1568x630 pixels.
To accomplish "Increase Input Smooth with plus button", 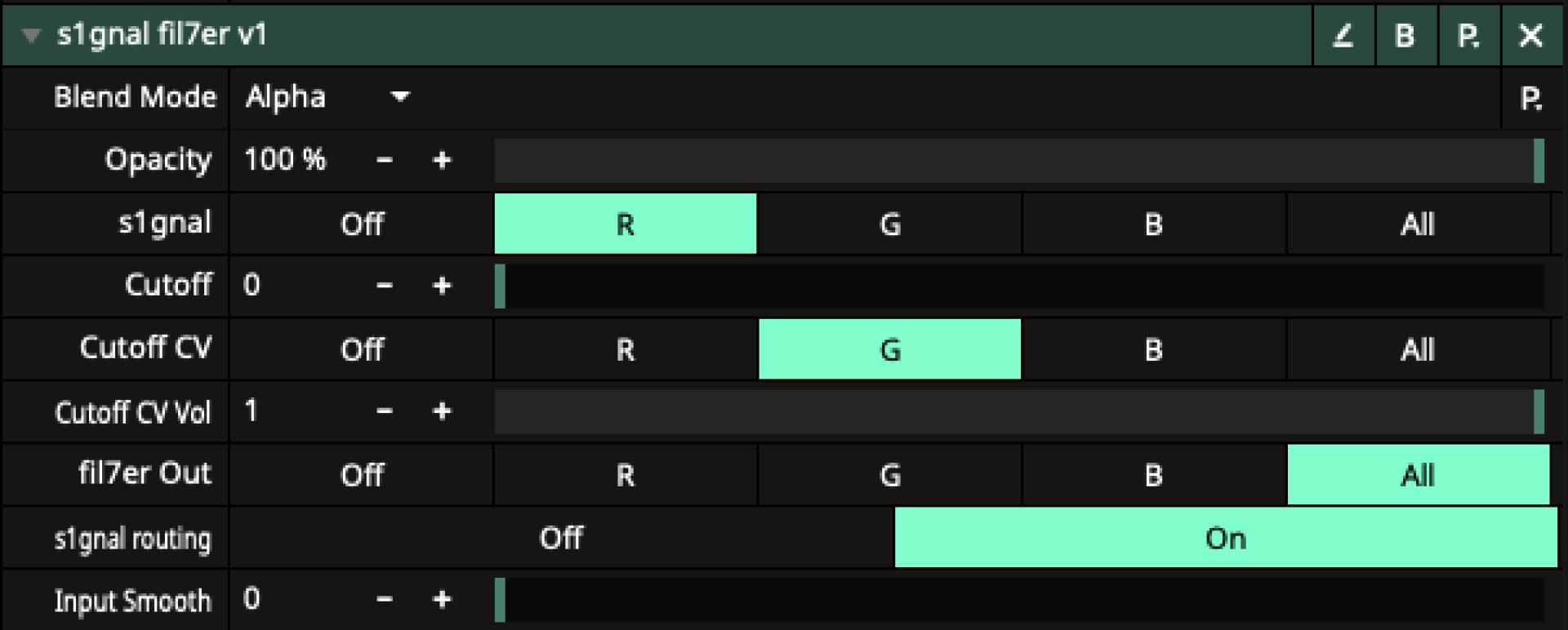I will click(x=442, y=600).
